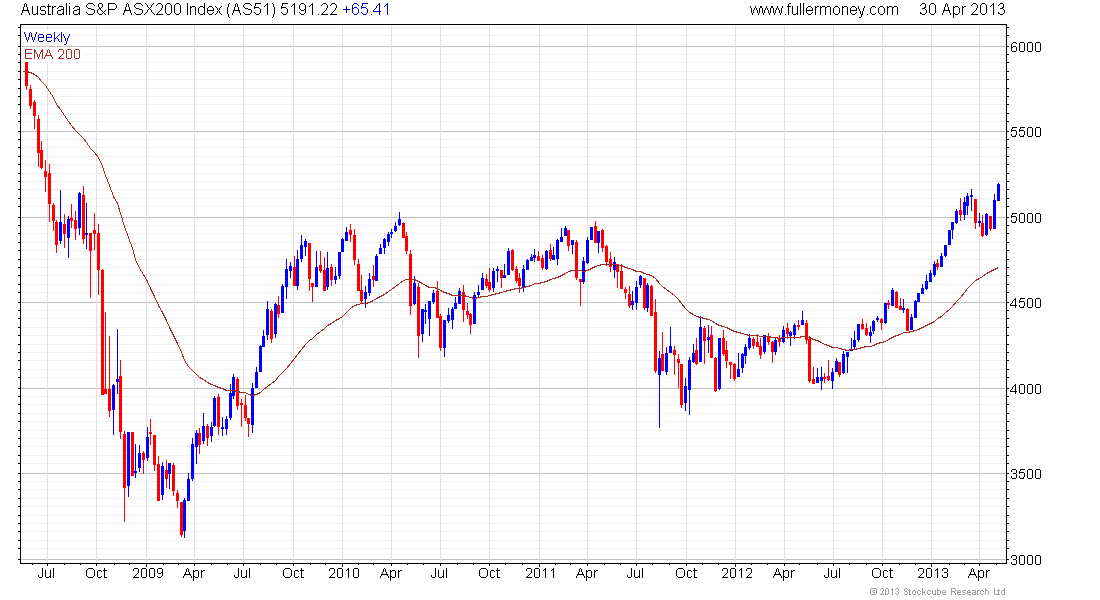Image resolution: width=1100 pixels, height=600 pixels.
Task: Select the 'Weekly' legend label
Action: pos(47,37)
